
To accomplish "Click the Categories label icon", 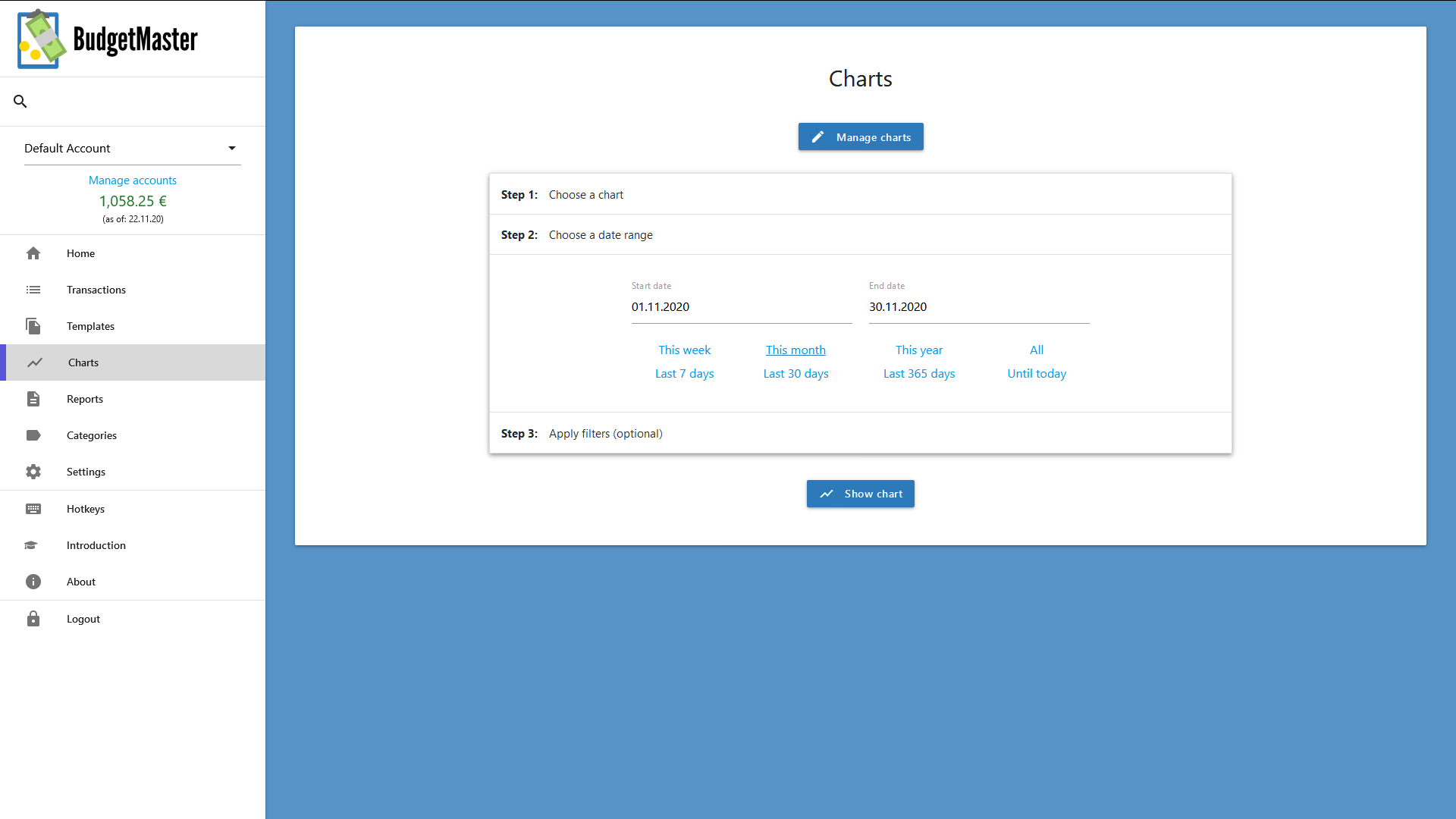I will [33, 435].
